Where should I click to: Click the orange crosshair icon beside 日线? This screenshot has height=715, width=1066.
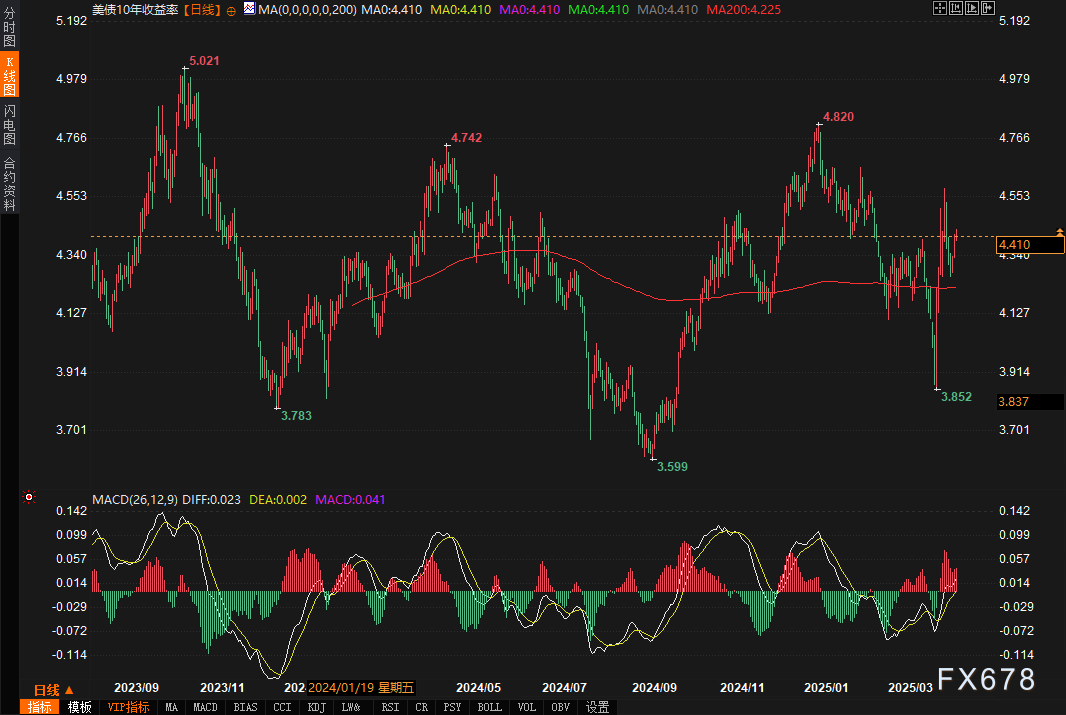pos(232,9)
